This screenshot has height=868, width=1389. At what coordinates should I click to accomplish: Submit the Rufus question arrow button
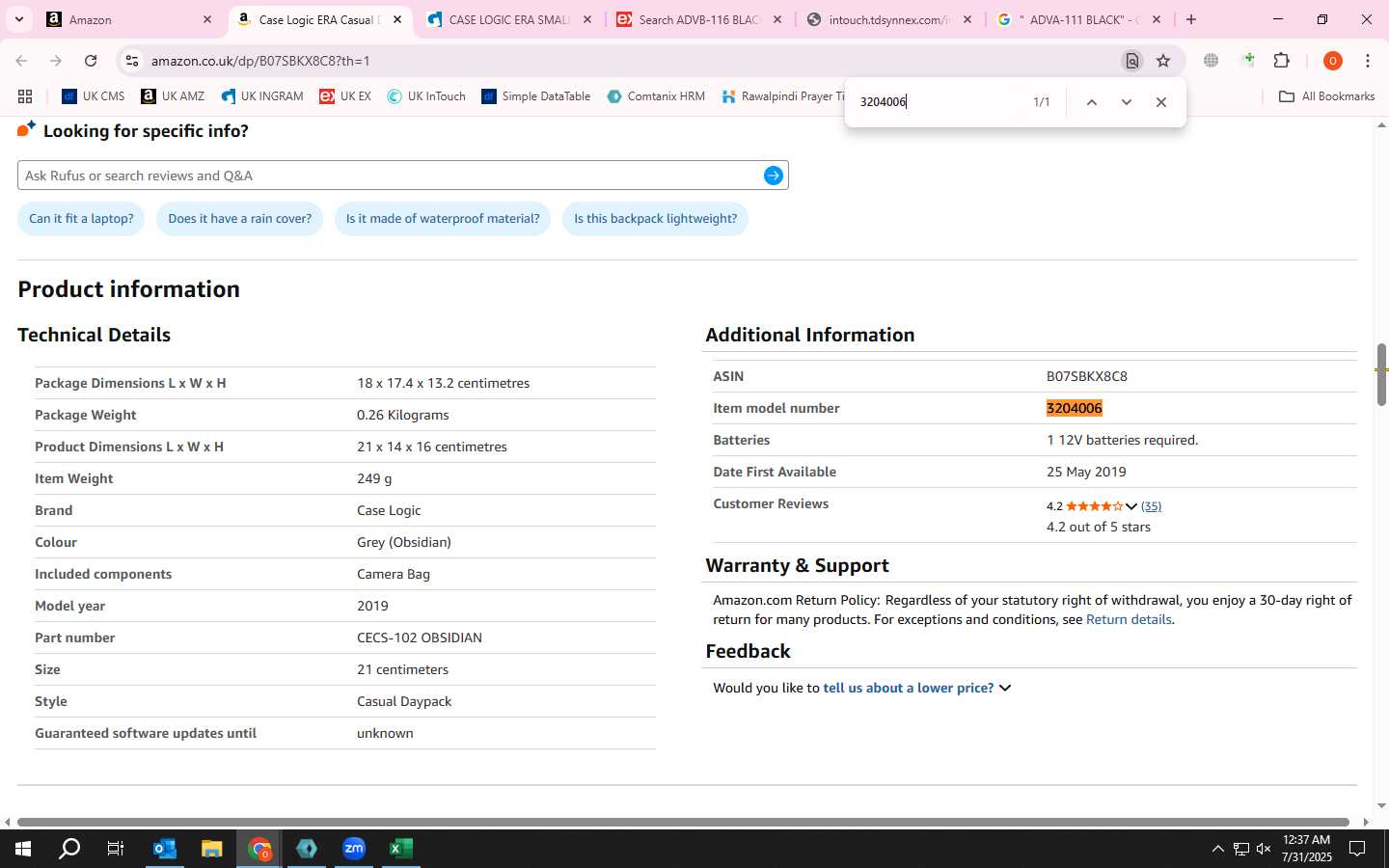click(x=774, y=176)
